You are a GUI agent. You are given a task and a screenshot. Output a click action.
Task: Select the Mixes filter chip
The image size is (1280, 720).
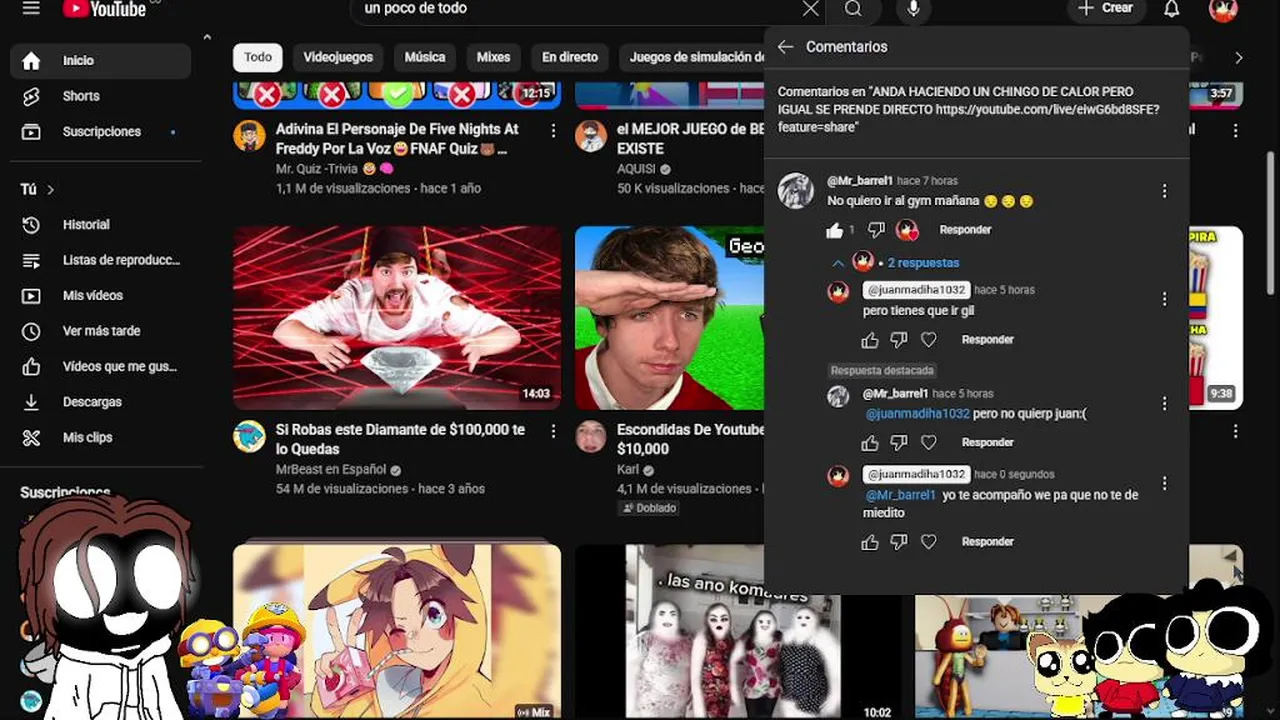point(493,57)
